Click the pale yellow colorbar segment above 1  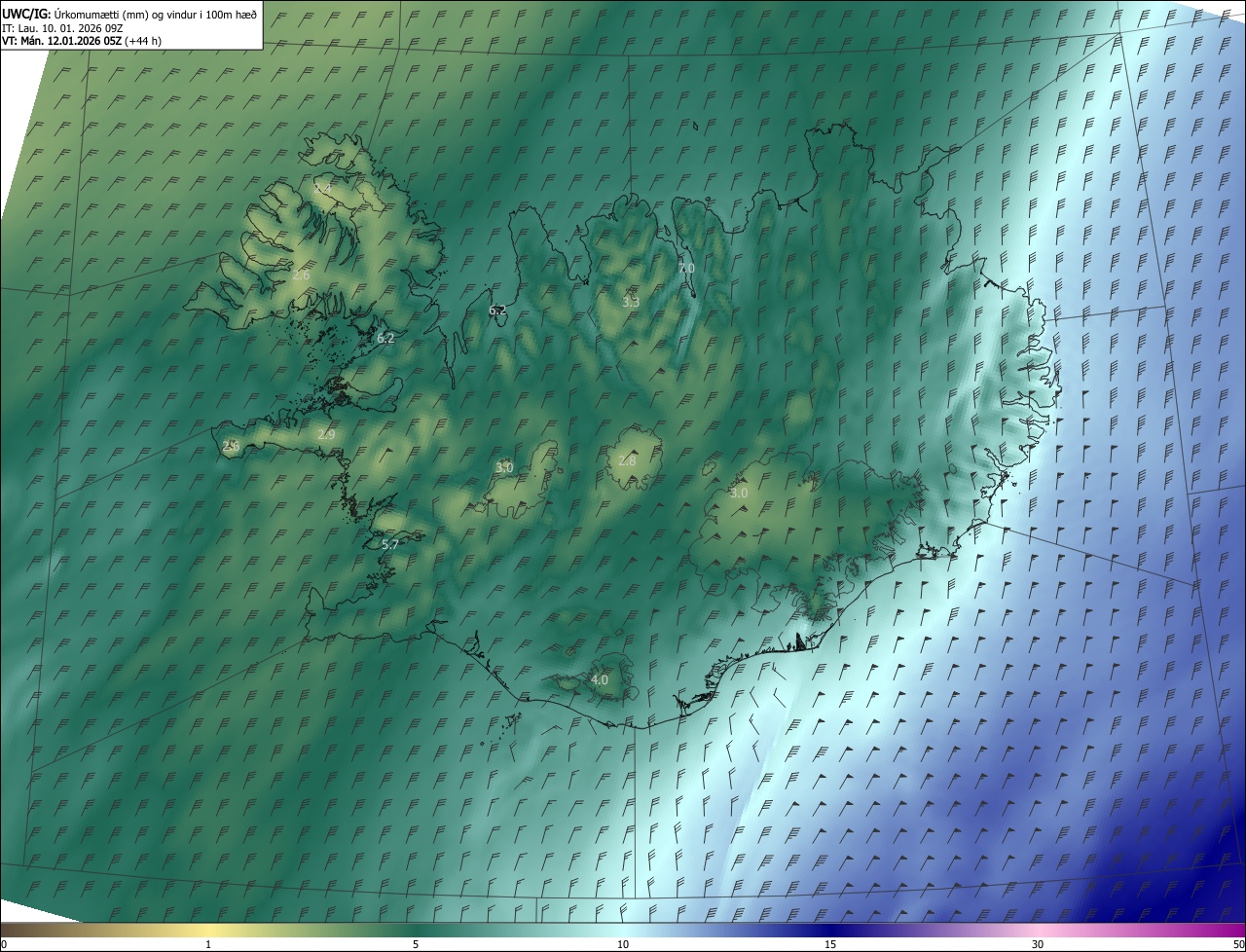(208, 930)
